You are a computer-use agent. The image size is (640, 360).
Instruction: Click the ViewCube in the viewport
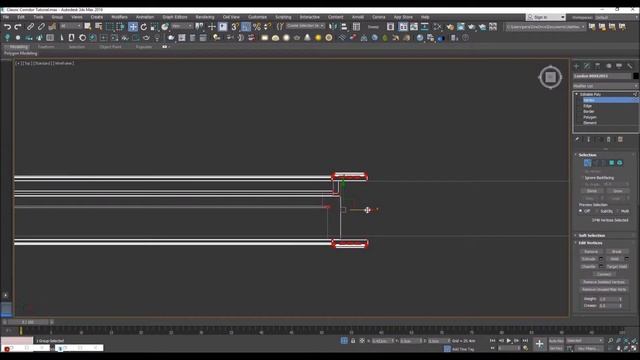pos(550,77)
